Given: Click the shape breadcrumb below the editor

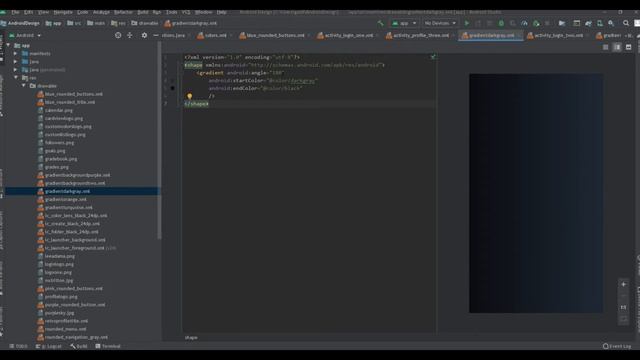Looking at the screenshot, I should [x=191, y=338].
